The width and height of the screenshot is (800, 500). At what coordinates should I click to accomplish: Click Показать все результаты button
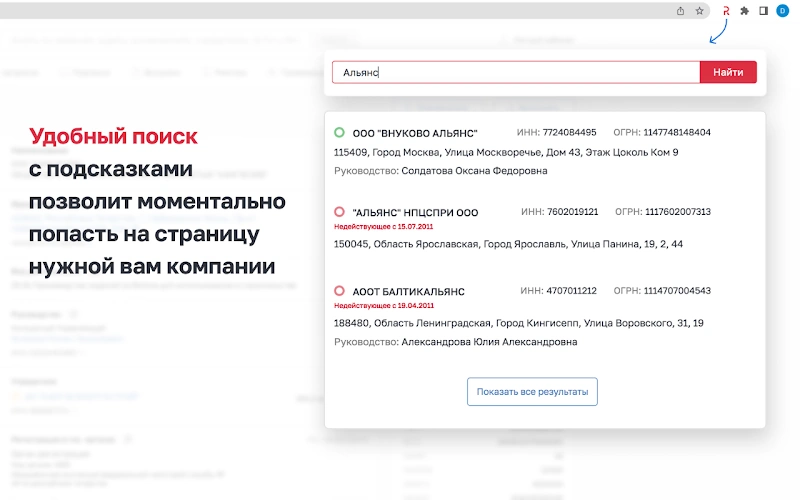tap(532, 392)
